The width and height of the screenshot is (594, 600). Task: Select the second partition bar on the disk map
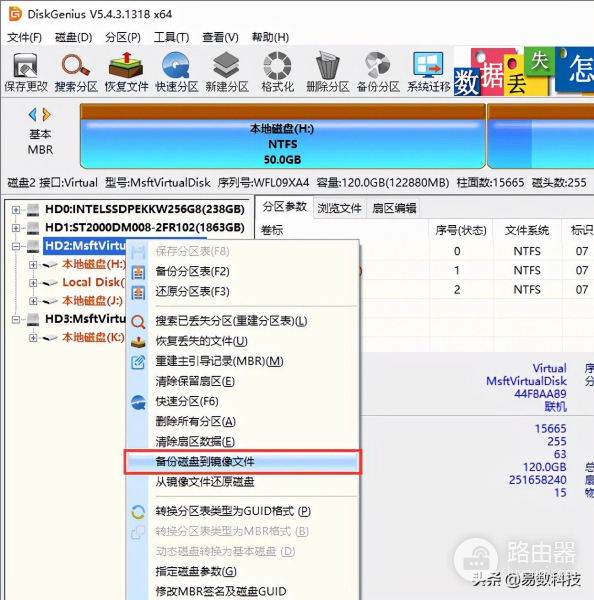coord(541,136)
